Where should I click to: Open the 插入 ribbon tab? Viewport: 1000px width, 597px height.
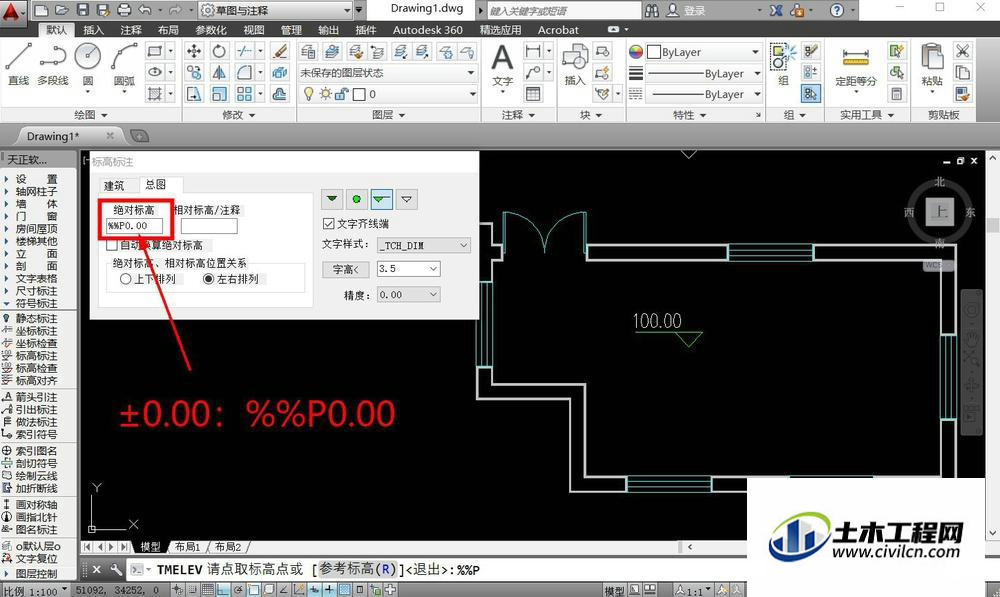click(x=93, y=30)
